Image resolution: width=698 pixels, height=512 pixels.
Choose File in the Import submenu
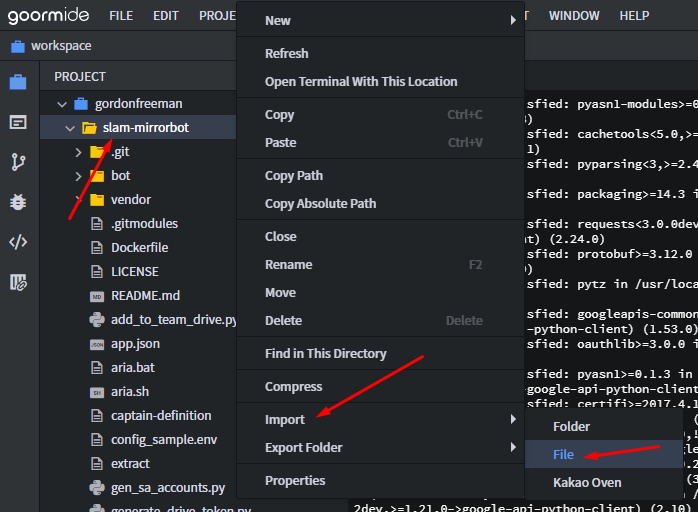564,454
